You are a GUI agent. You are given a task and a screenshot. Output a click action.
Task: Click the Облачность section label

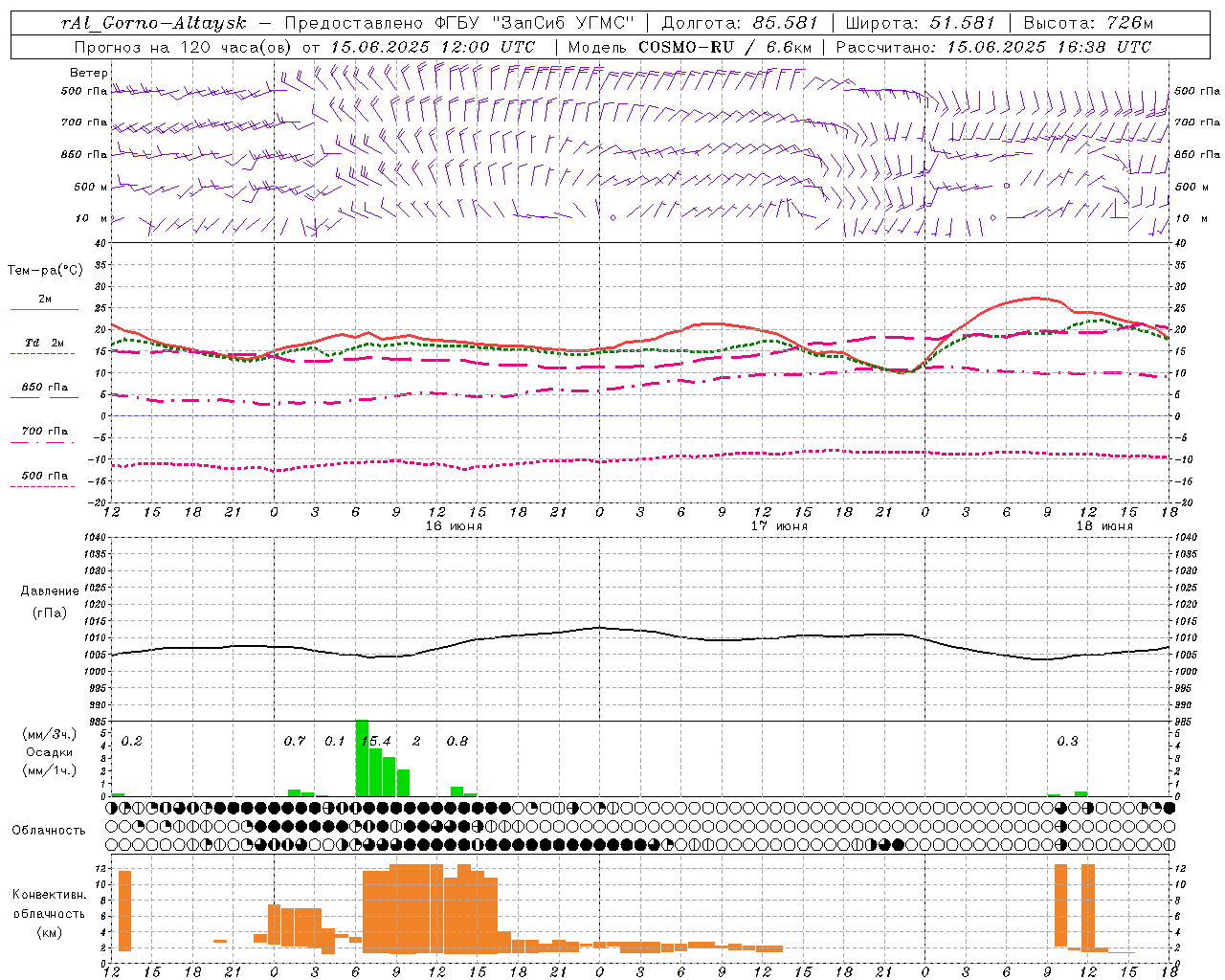pyautogui.click(x=49, y=831)
